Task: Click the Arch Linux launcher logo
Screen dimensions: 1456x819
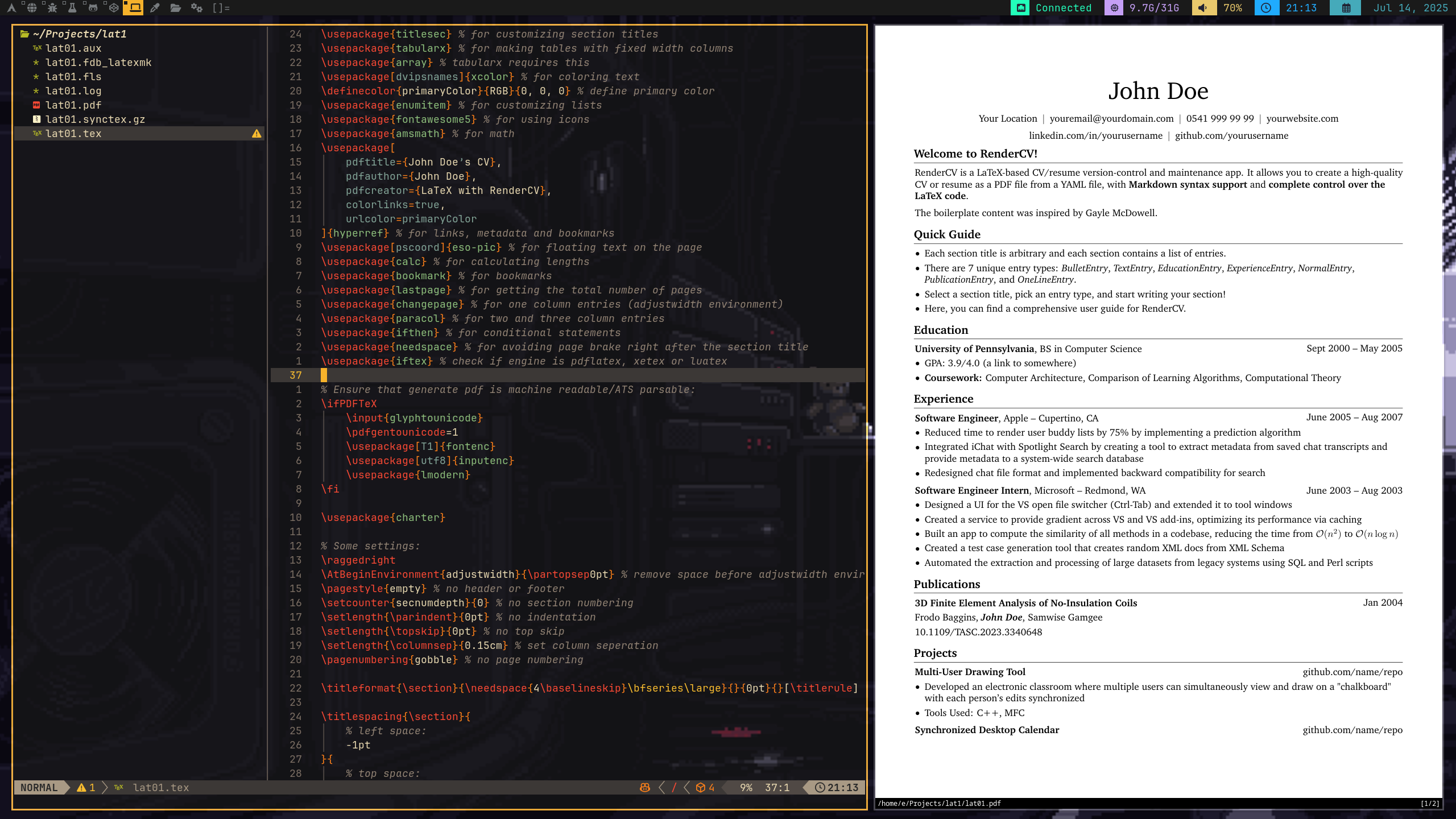Action: (x=11, y=8)
